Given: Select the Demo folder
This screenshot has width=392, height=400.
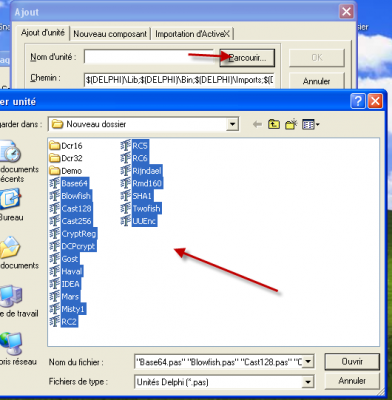Looking at the screenshot, I should click(x=65, y=171).
